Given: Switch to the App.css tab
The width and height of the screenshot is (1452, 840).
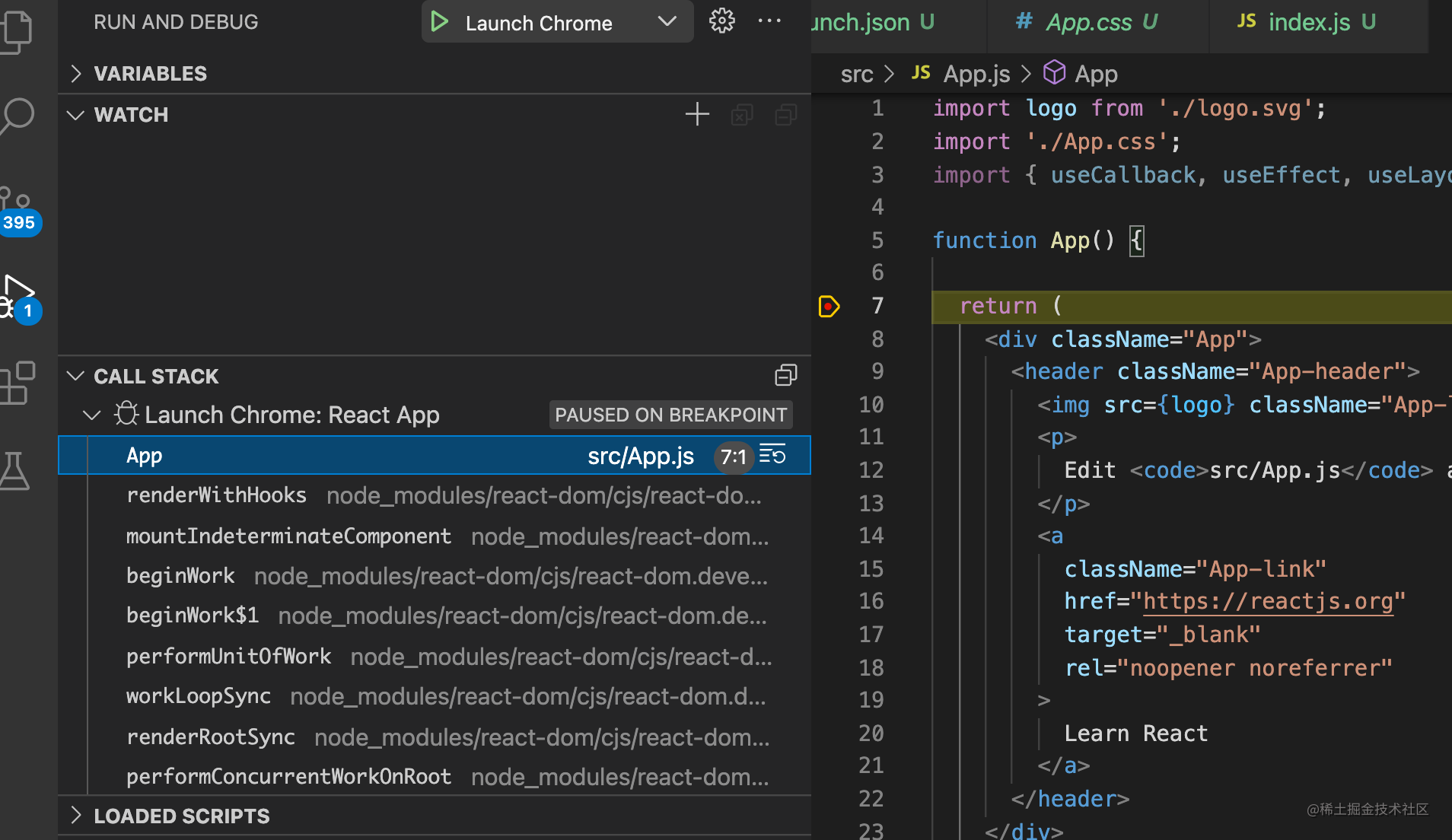Looking at the screenshot, I should point(1087,22).
